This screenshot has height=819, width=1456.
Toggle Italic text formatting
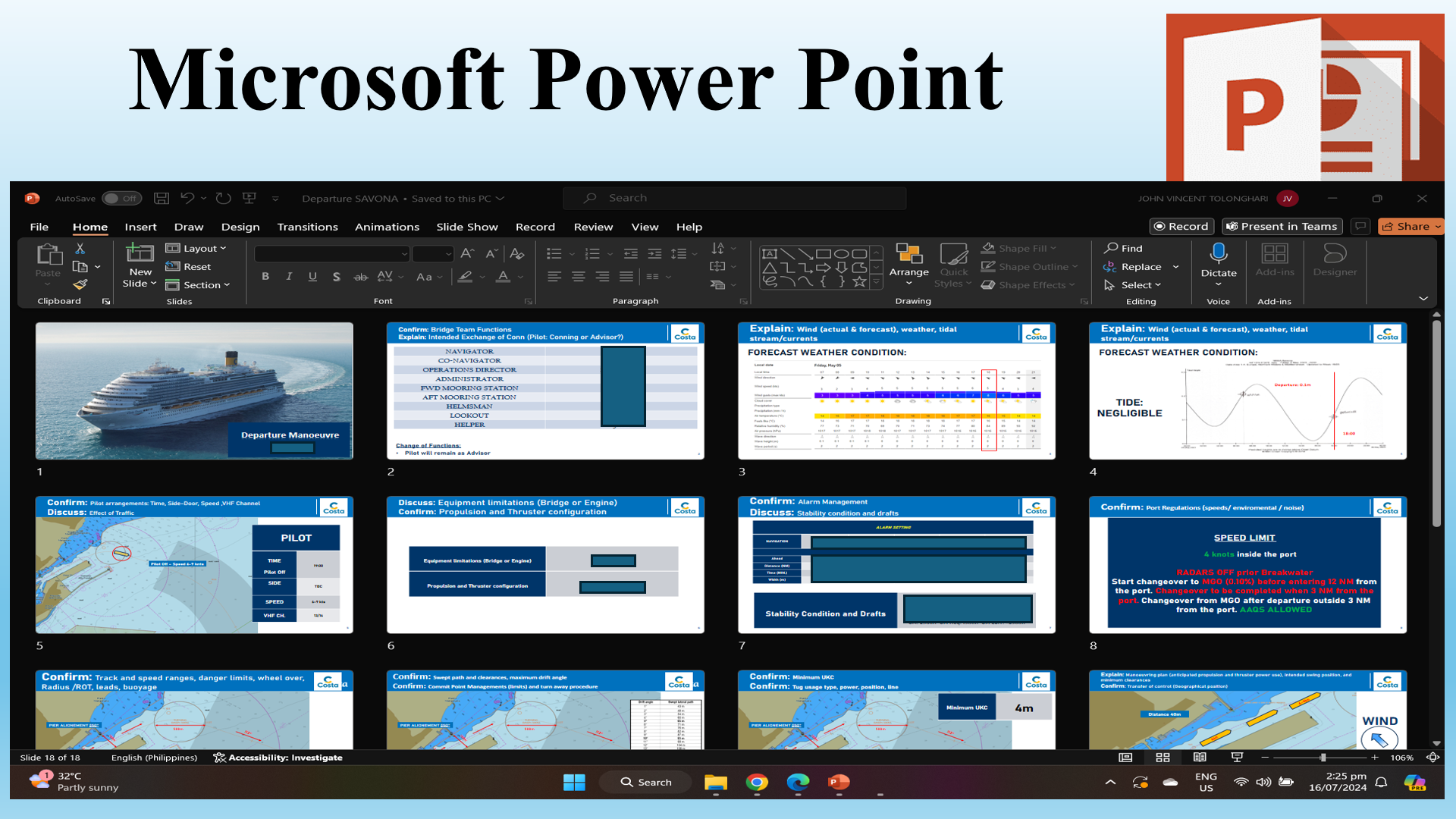click(x=289, y=277)
